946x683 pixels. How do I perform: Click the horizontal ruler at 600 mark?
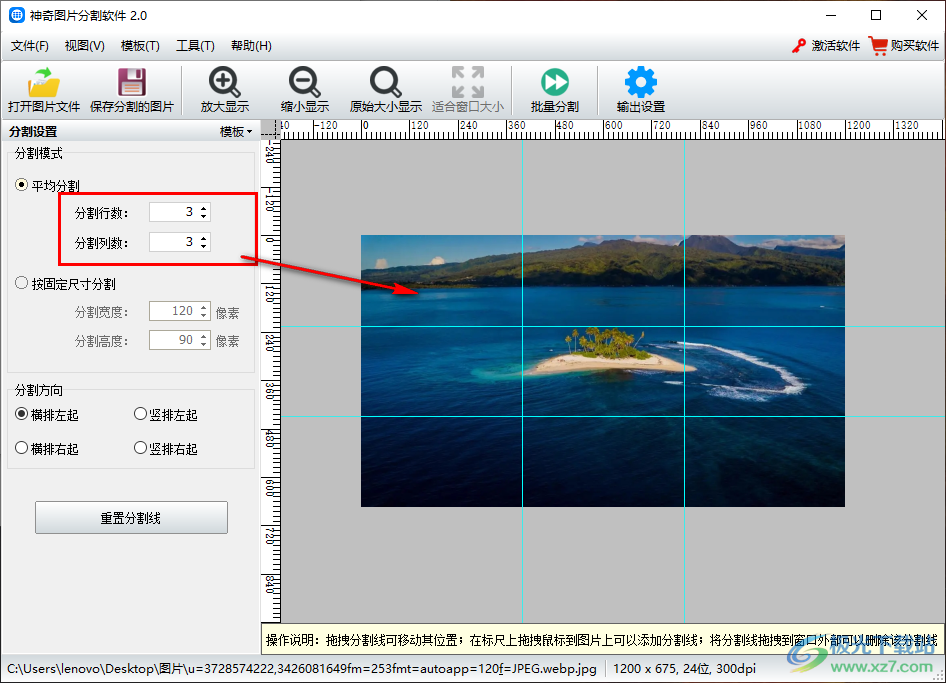[612, 125]
